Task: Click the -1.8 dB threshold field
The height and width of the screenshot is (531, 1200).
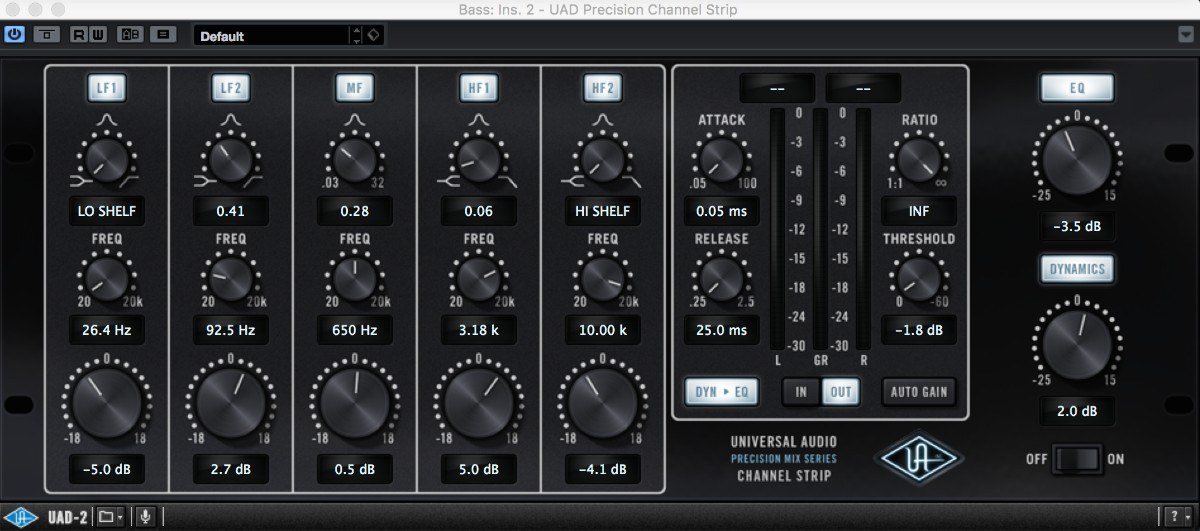Action: [x=918, y=329]
